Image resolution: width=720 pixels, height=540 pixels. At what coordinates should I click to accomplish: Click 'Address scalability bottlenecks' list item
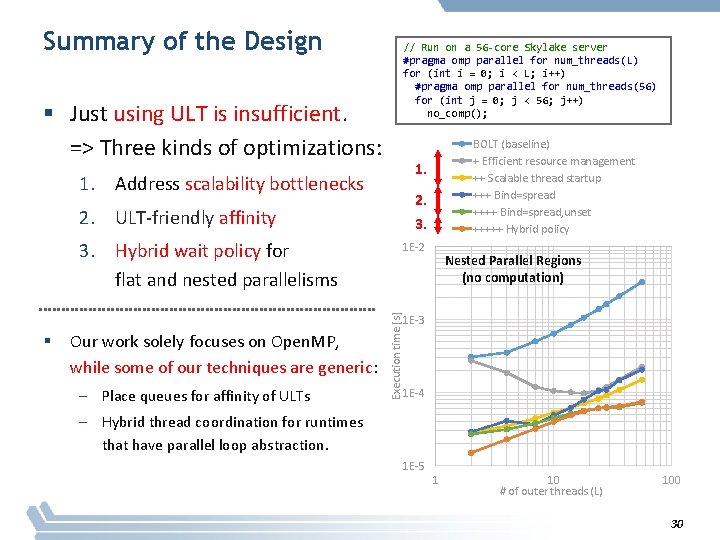click(239, 184)
